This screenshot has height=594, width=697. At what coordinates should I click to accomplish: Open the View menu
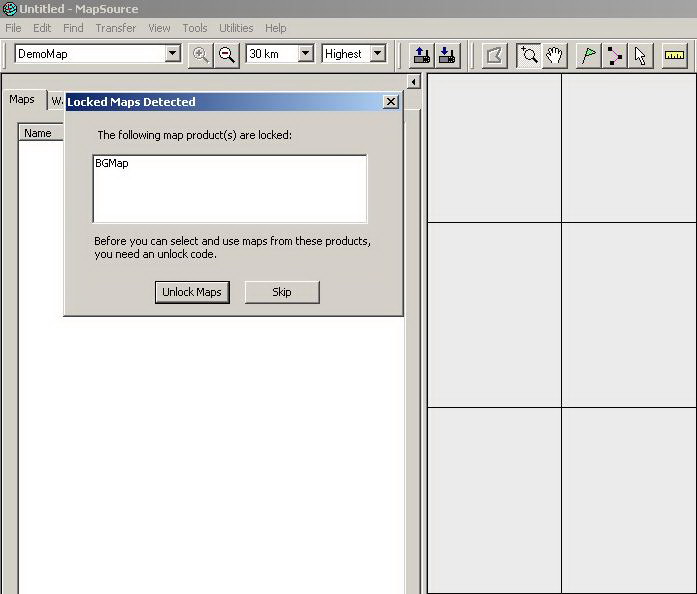point(159,28)
